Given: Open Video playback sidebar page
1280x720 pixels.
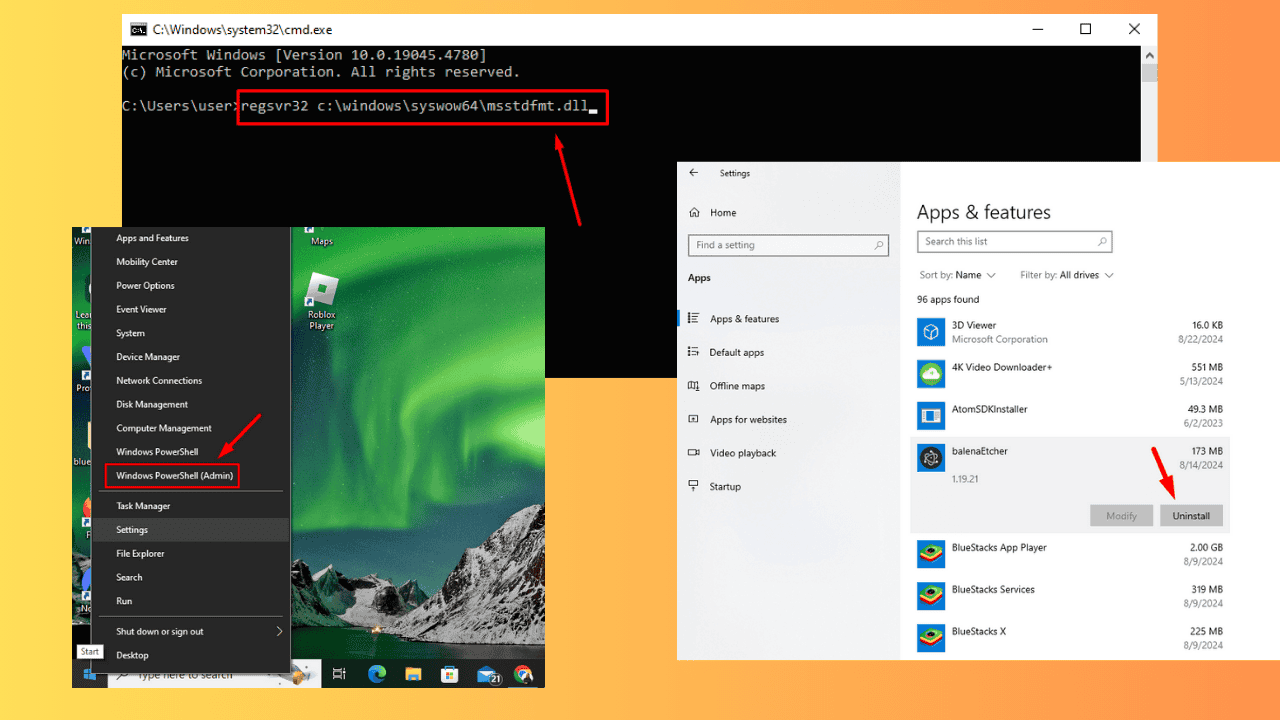Looking at the screenshot, I should [743, 453].
